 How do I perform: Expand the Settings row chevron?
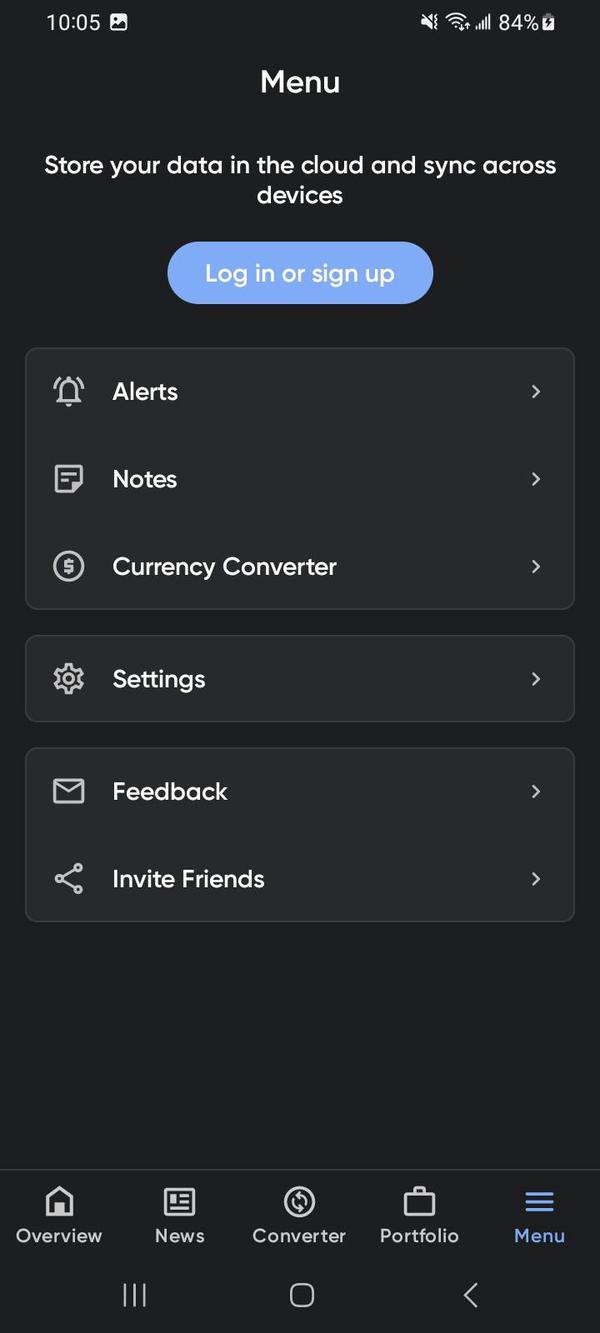coord(536,679)
